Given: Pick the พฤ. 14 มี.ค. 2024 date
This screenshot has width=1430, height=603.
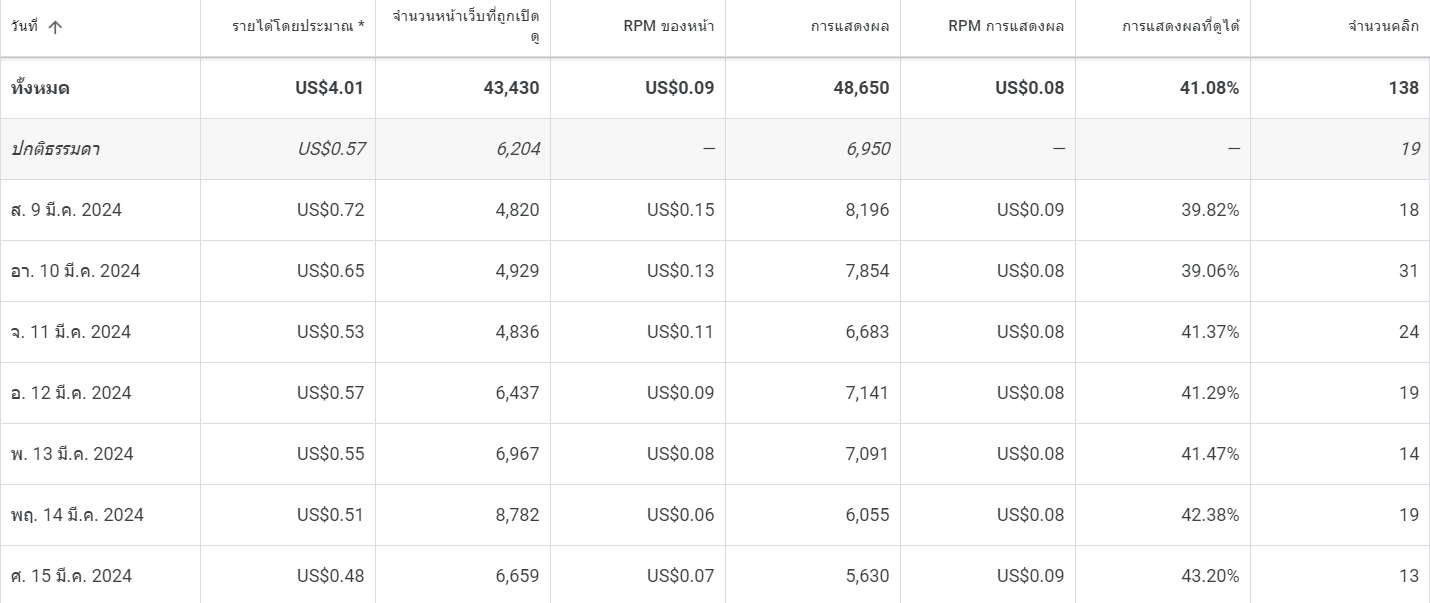Looking at the screenshot, I should point(77,515).
